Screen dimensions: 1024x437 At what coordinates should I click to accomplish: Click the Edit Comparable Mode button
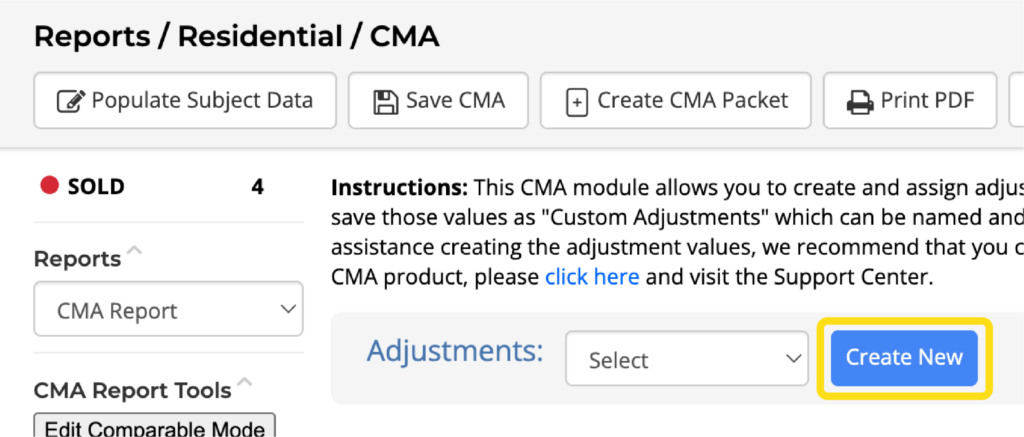pyautogui.click(x=155, y=426)
